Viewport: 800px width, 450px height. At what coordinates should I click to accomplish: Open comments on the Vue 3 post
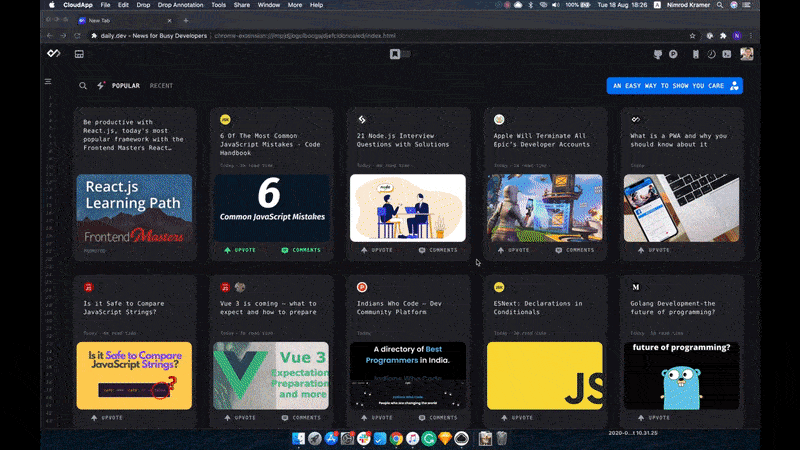(301, 417)
